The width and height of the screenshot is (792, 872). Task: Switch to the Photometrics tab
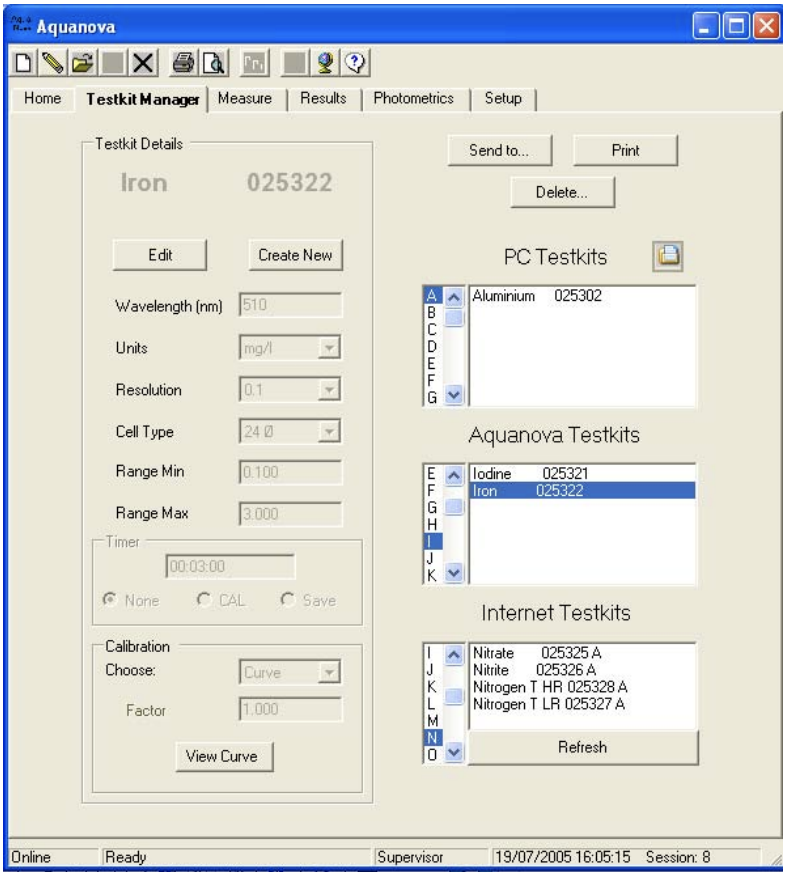pos(413,98)
